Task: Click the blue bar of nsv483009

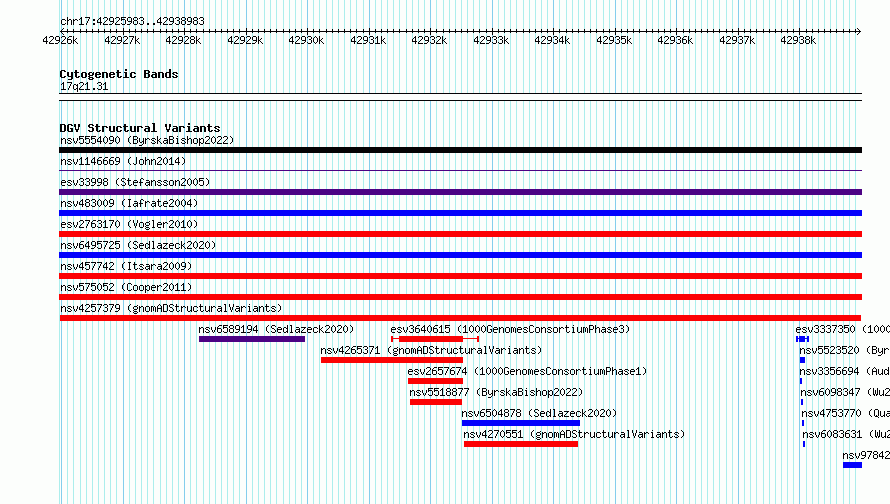Action: coord(460,213)
